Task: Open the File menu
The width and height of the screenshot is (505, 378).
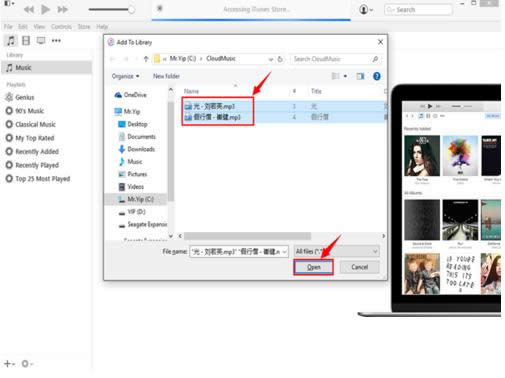Action: [8, 27]
